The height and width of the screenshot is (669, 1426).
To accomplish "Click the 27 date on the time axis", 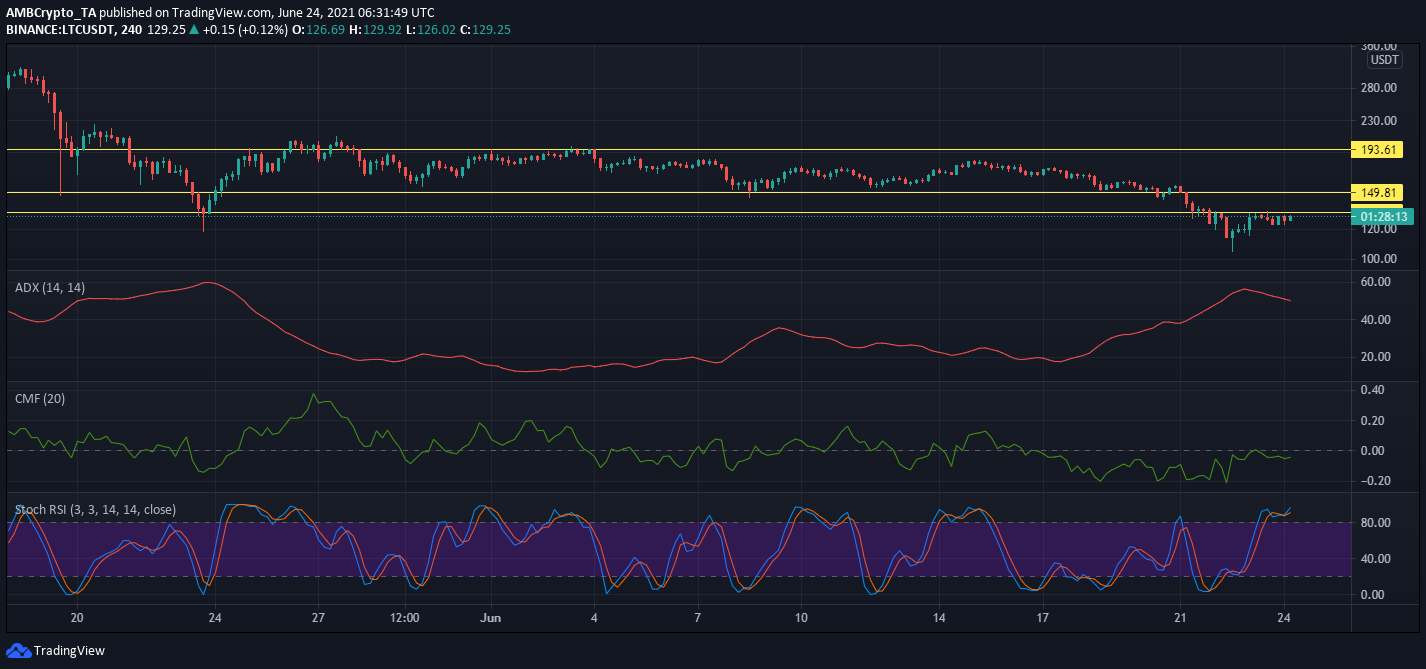I will [x=317, y=616].
